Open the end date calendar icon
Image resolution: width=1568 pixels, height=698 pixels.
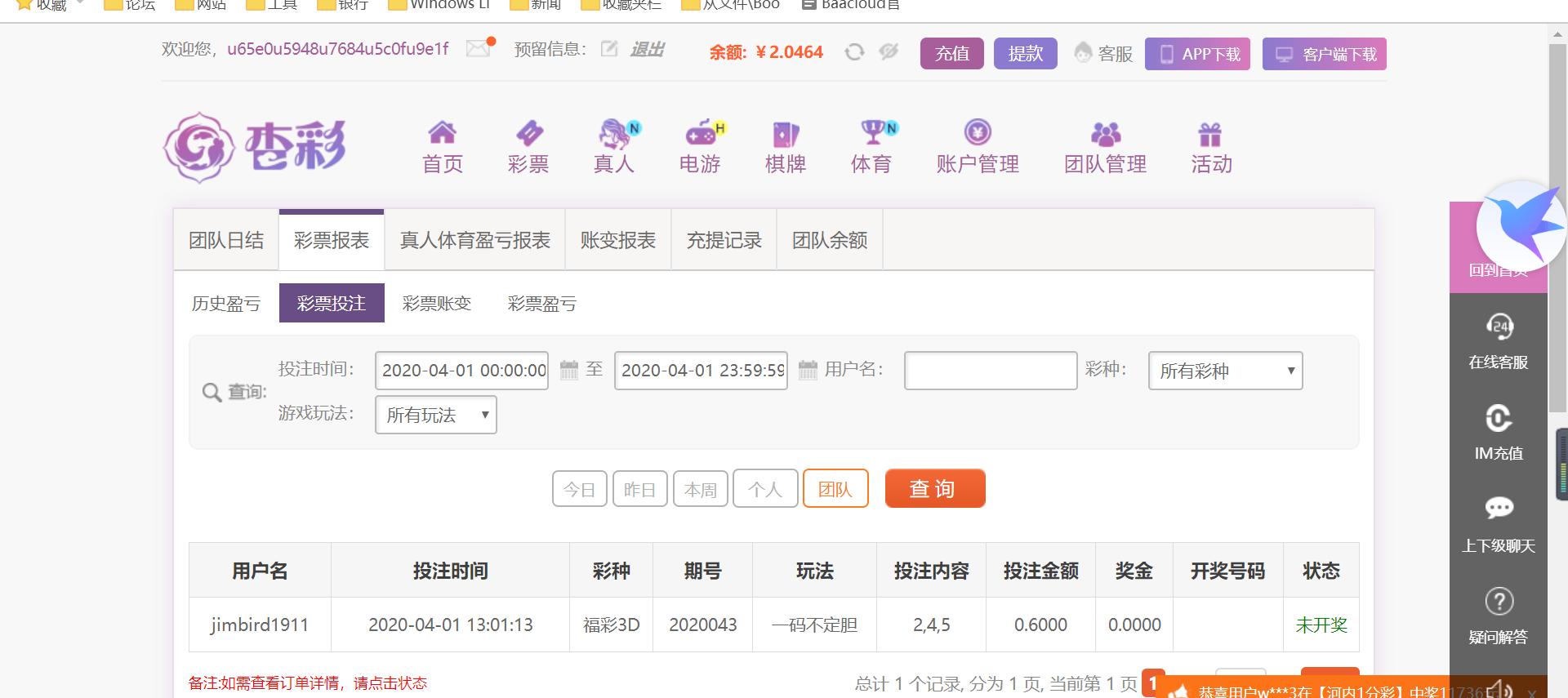tap(808, 370)
